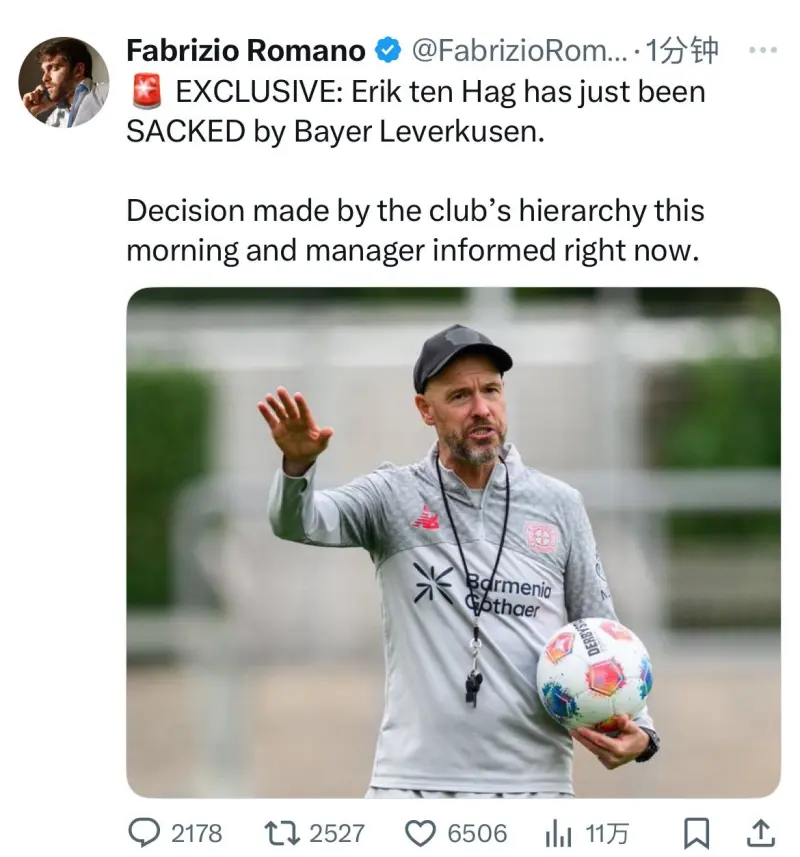
Task: Click the 2527 reposts count
Action: 336,833
